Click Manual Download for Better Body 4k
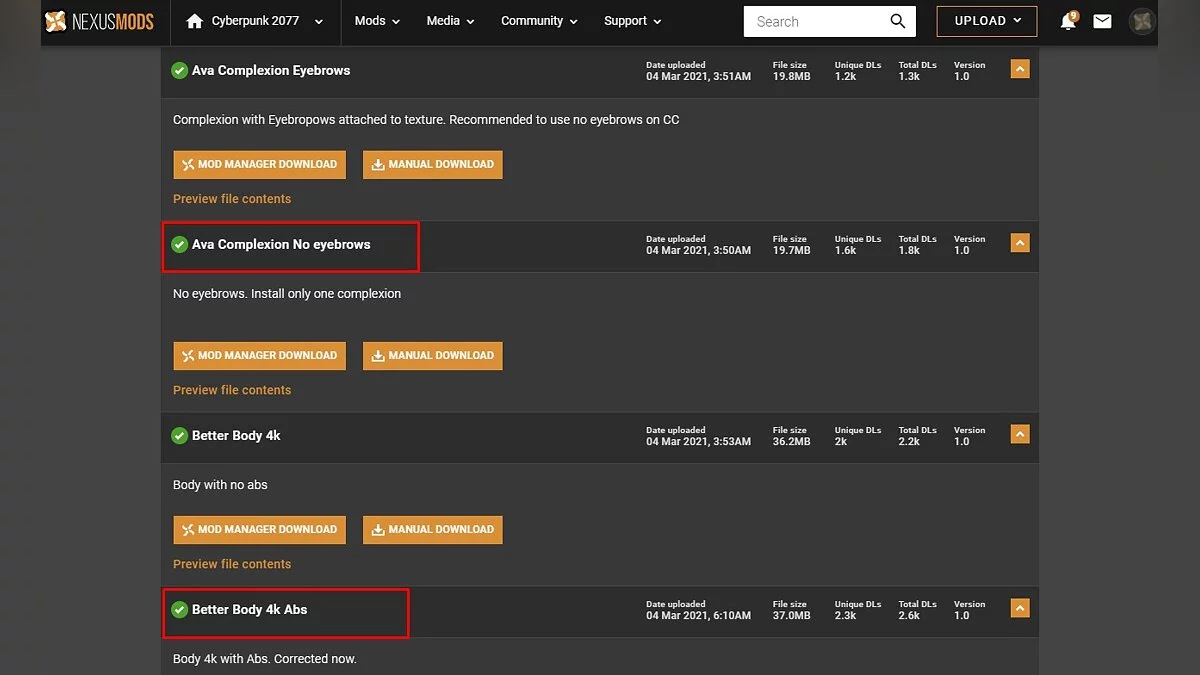 (432, 530)
